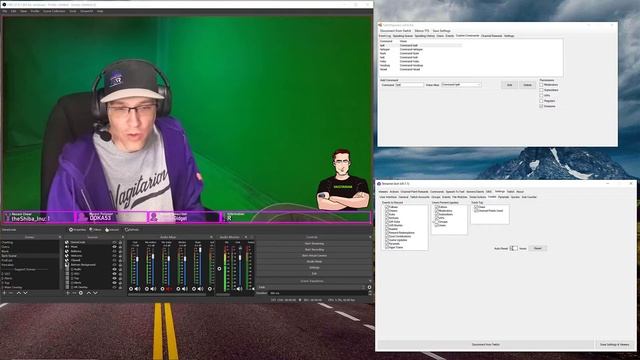Switch to the Channel Rewards tab
Viewport: 640px width, 360px height.
tap(491, 36)
